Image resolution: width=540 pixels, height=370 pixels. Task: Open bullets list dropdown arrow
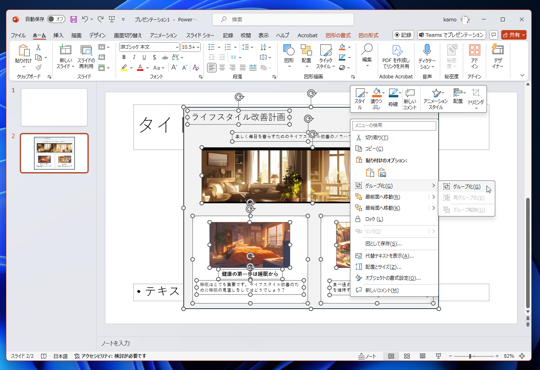point(219,47)
